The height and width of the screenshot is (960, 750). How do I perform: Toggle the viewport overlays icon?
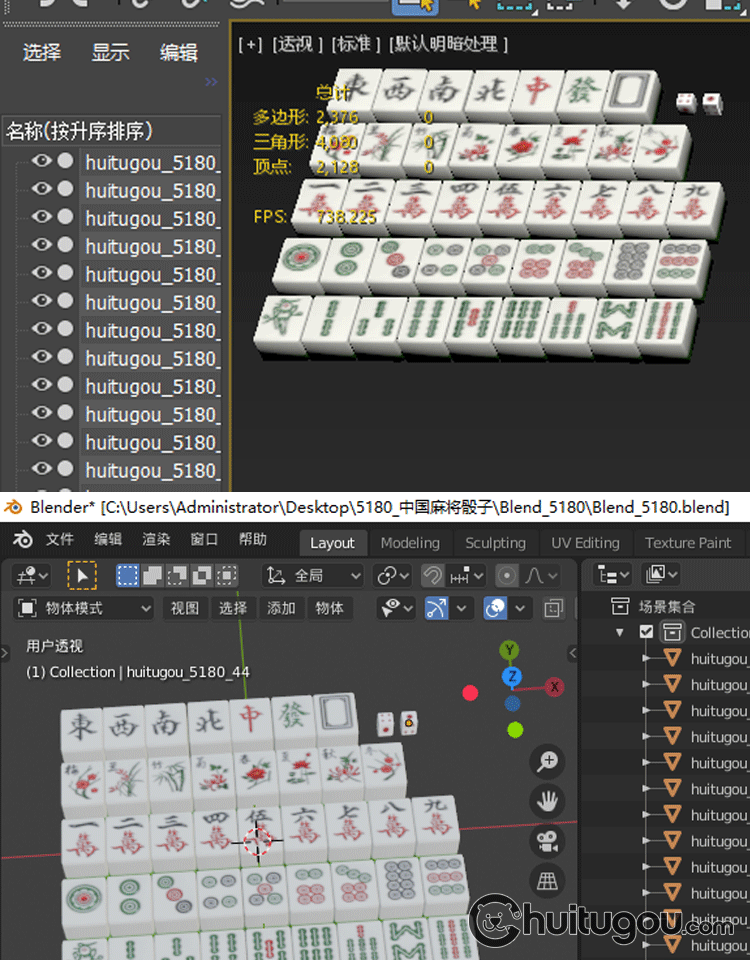495,608
